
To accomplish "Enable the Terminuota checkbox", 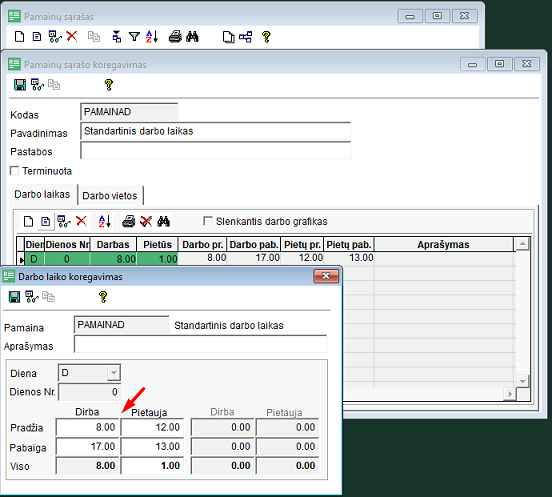I will pos(14,171).
